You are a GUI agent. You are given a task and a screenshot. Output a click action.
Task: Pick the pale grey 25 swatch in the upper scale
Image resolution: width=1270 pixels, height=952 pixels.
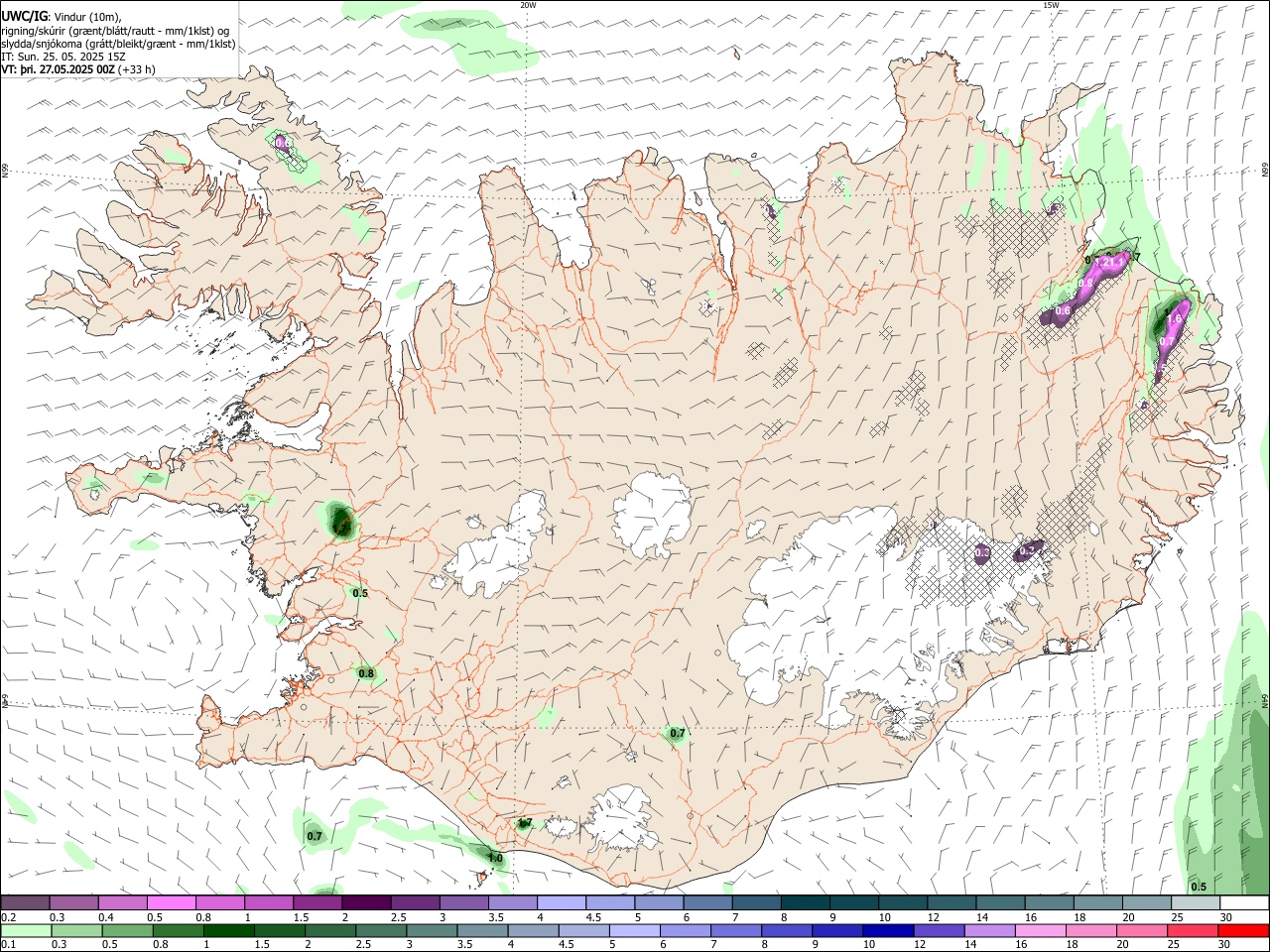[1197, 902]
